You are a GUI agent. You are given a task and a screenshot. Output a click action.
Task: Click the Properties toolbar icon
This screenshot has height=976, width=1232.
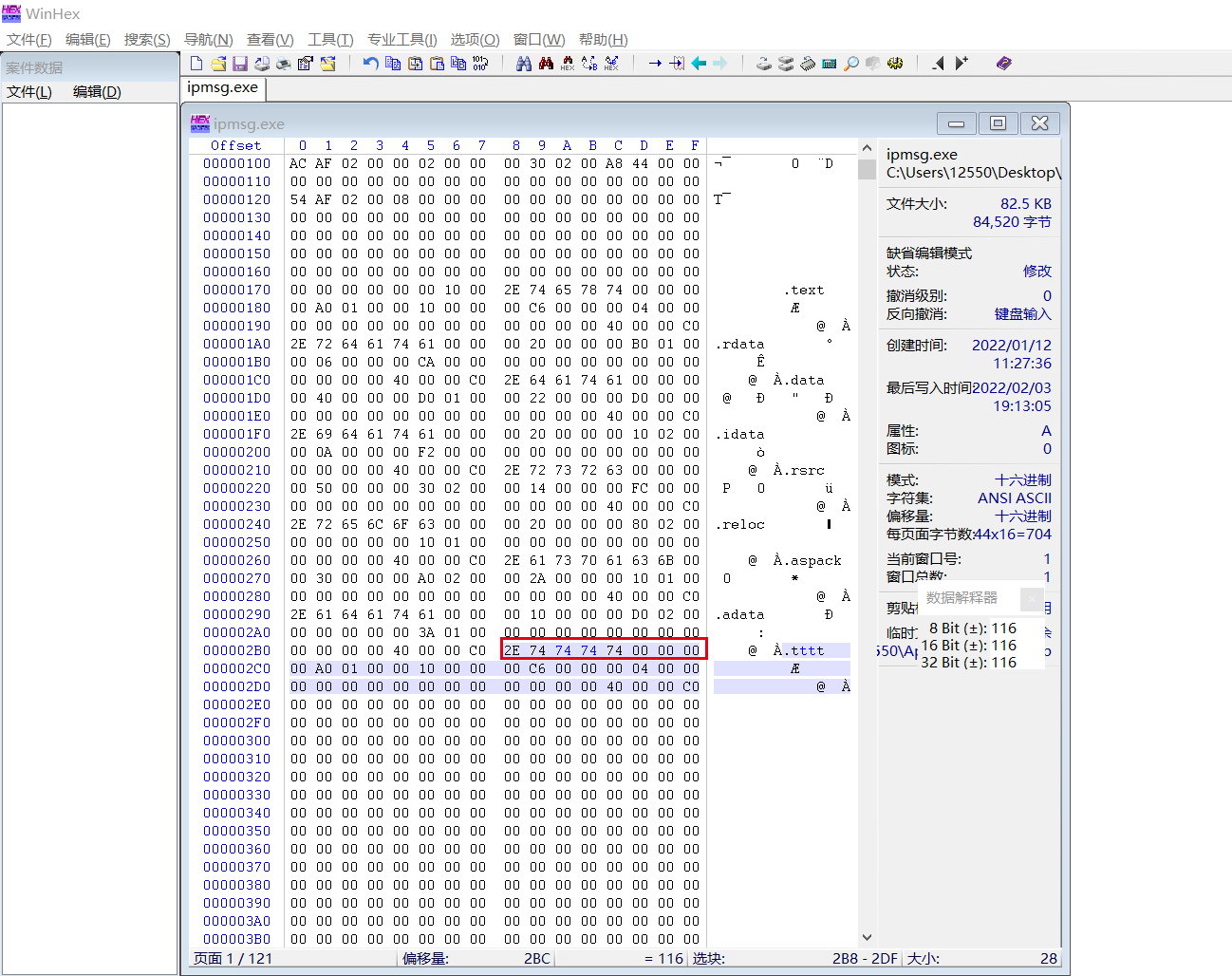[x=305, y=64]
